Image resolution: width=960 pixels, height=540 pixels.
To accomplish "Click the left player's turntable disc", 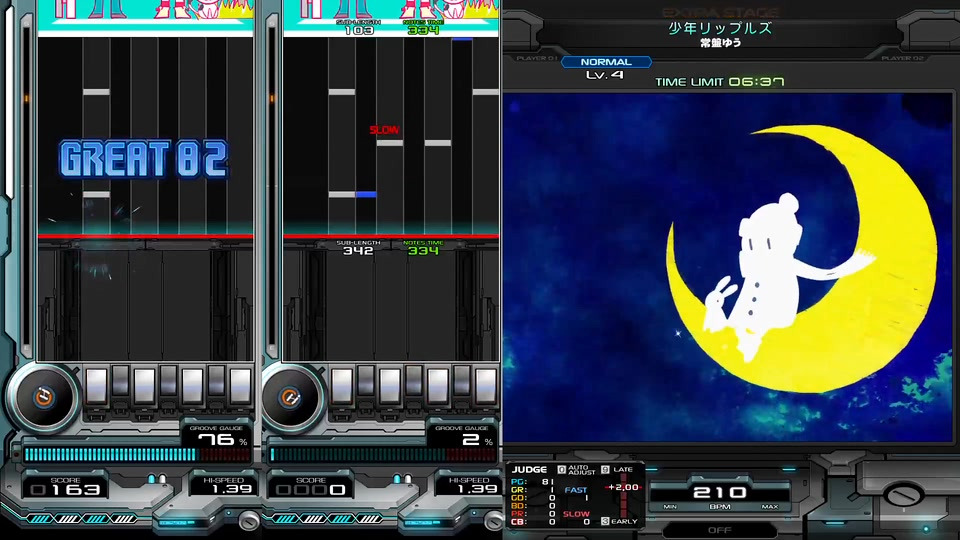I will click(43, 397).
